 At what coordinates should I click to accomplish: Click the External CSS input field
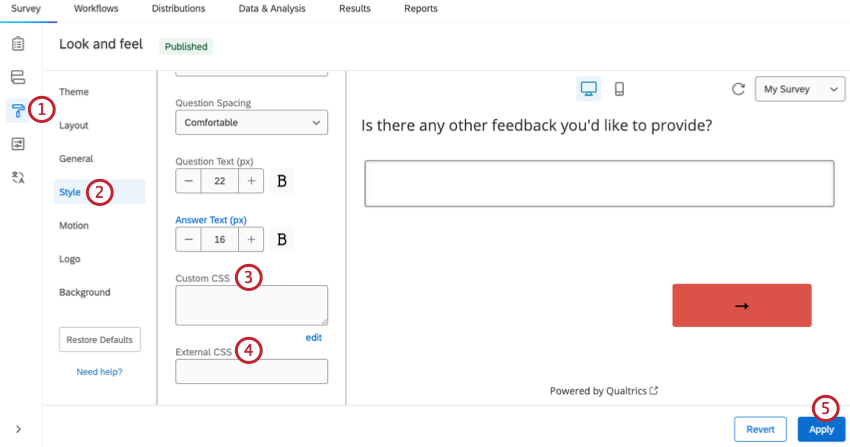coord(251,372)
